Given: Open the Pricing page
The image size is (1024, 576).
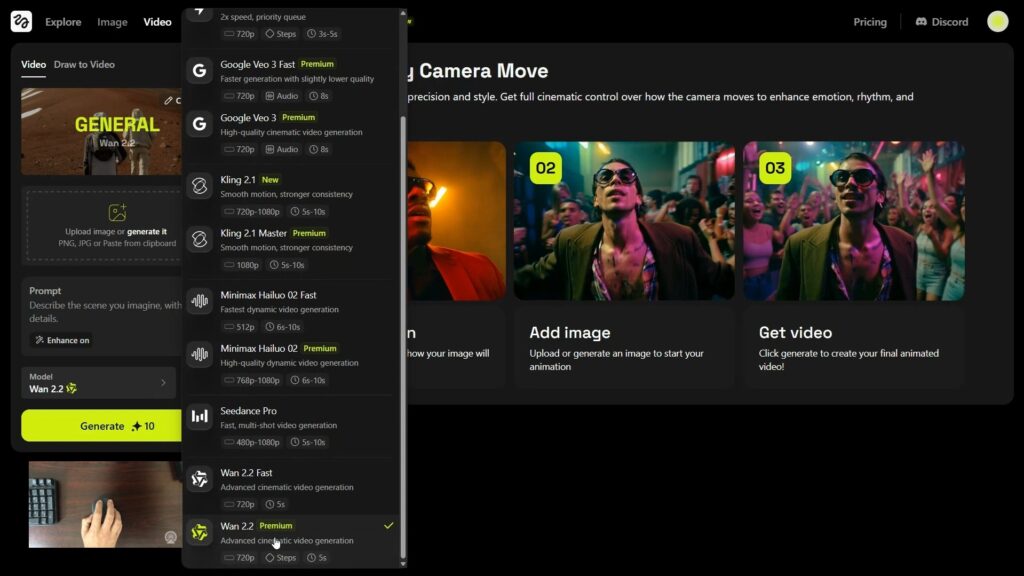Looking at the screenshot, I should [870, 22].
